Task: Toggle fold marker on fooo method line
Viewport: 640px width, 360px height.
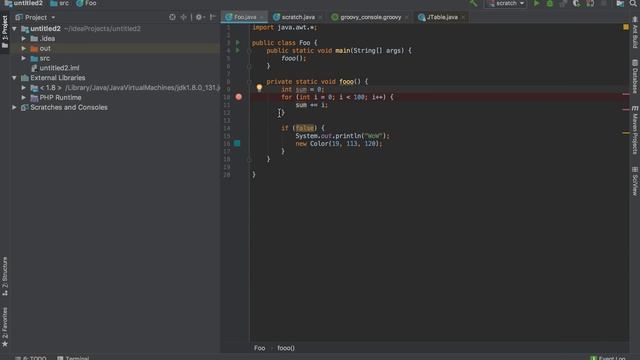Action: click(249, 82)
